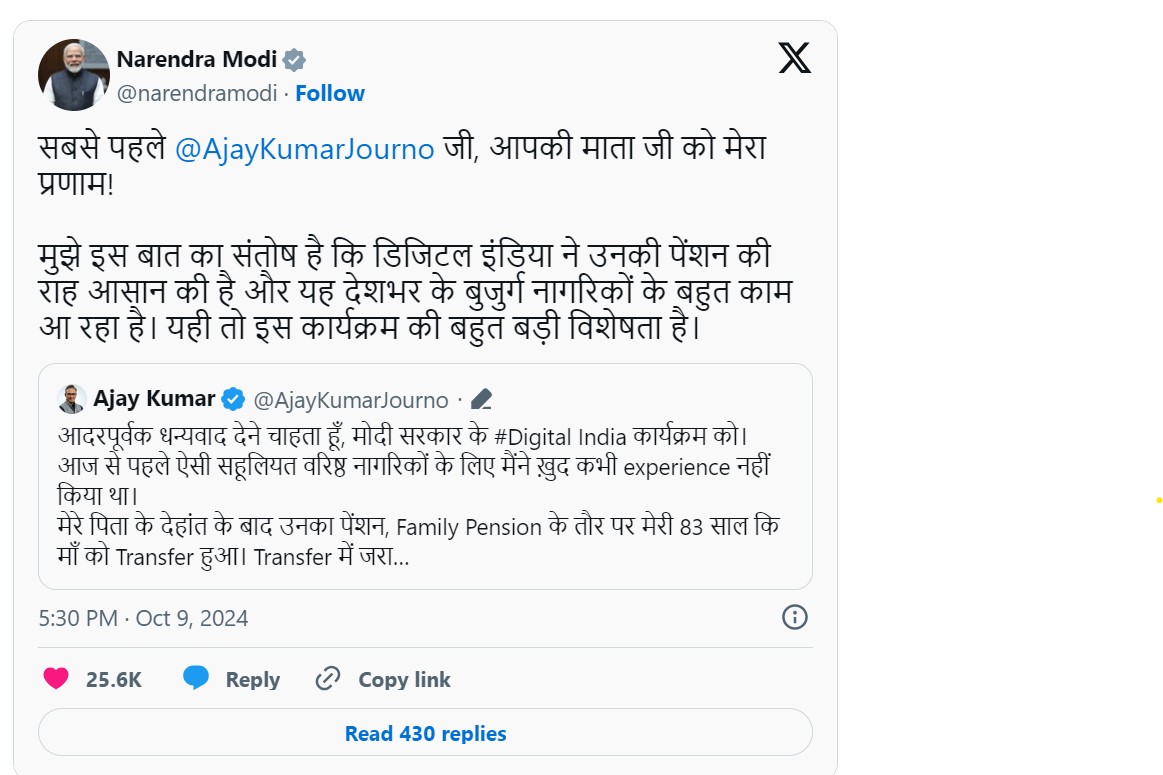Click the pencil icon in quoted tweet
The image size is (1163, 775).
(481, 401)
